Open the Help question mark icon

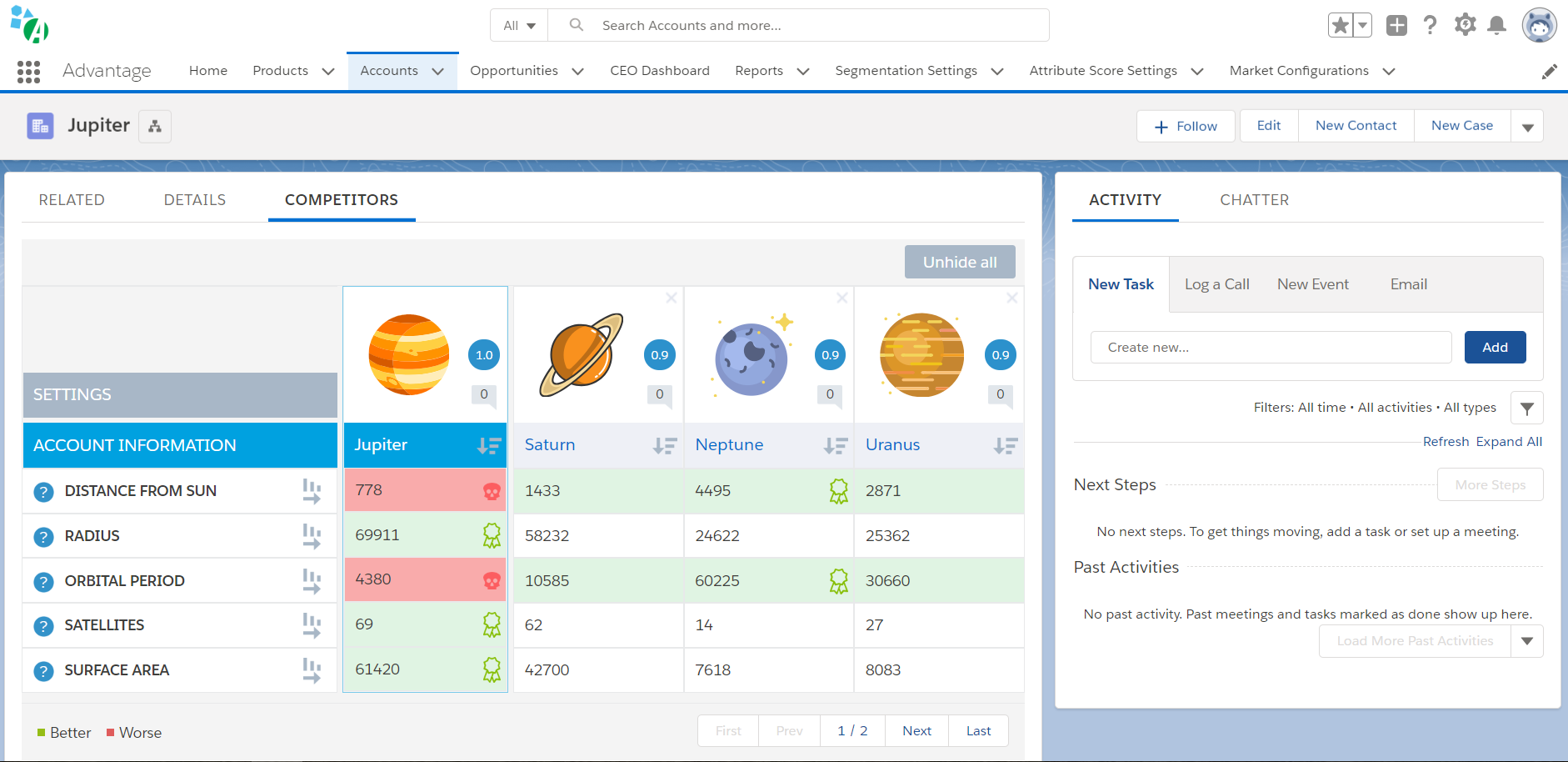coord(1431,25)
